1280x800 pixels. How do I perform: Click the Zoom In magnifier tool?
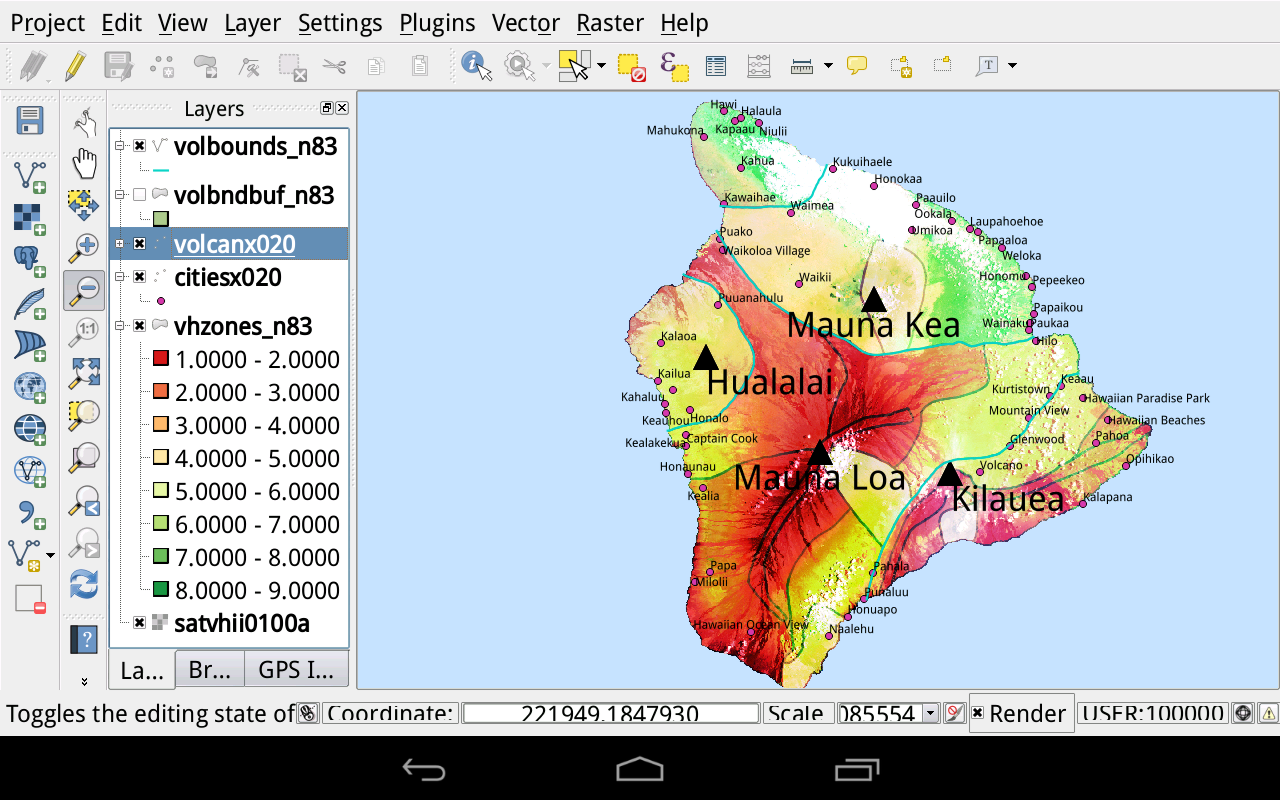tap(83, 245)
